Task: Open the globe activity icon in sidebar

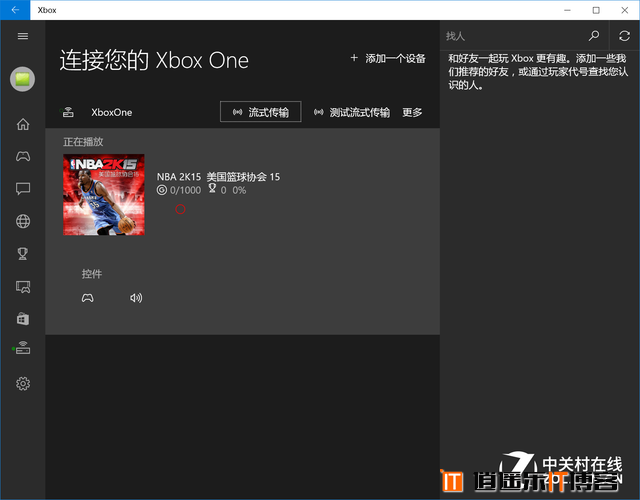Action: pos(23,221)
